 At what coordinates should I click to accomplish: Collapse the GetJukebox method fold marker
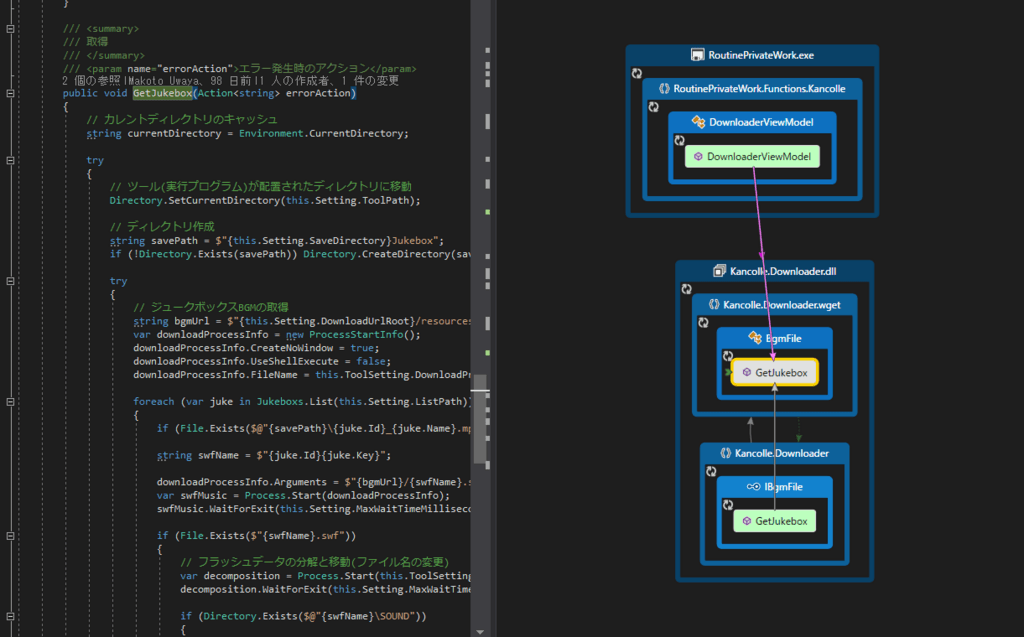tap(9, 93)
